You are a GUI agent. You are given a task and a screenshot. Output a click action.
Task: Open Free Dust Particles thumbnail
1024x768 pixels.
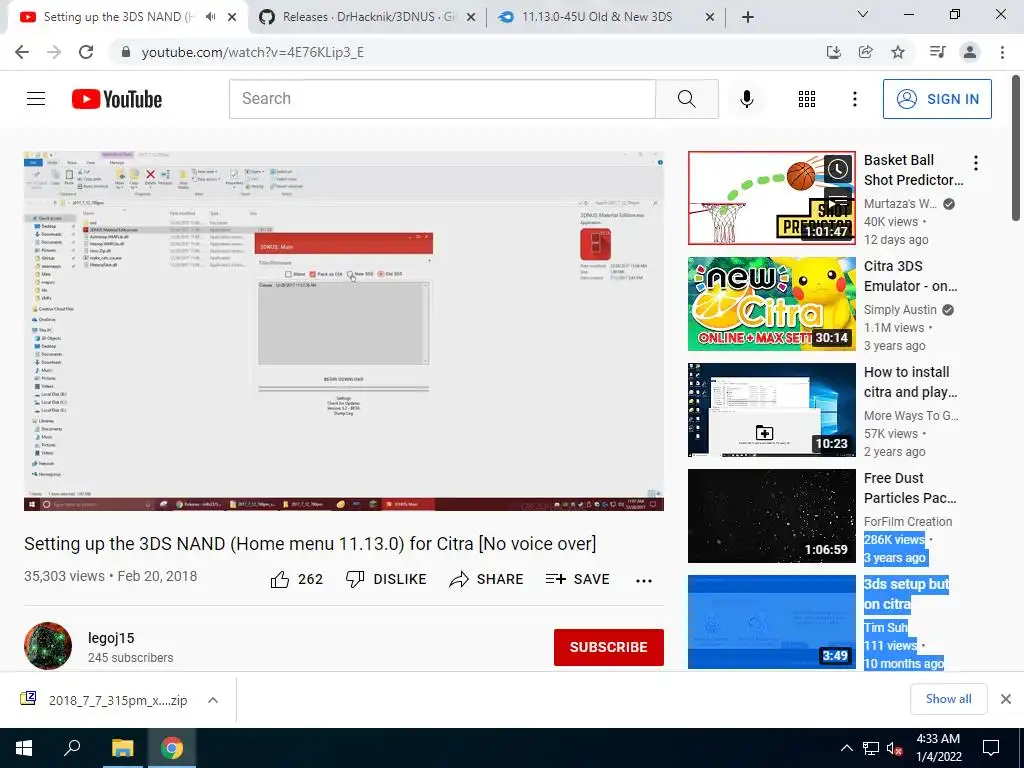(x=771, y=516)
